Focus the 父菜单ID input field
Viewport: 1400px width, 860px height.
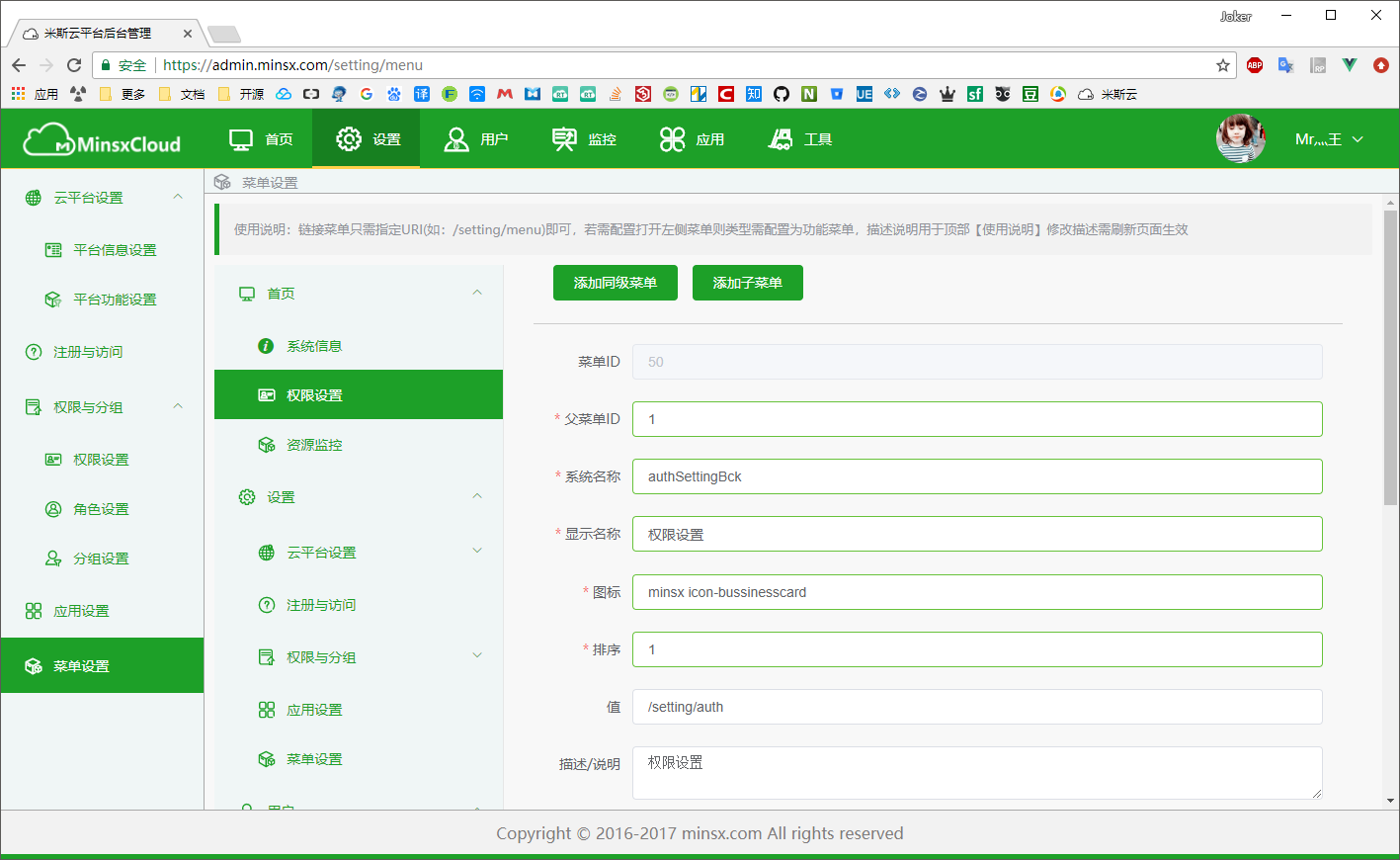pos(977,419)
